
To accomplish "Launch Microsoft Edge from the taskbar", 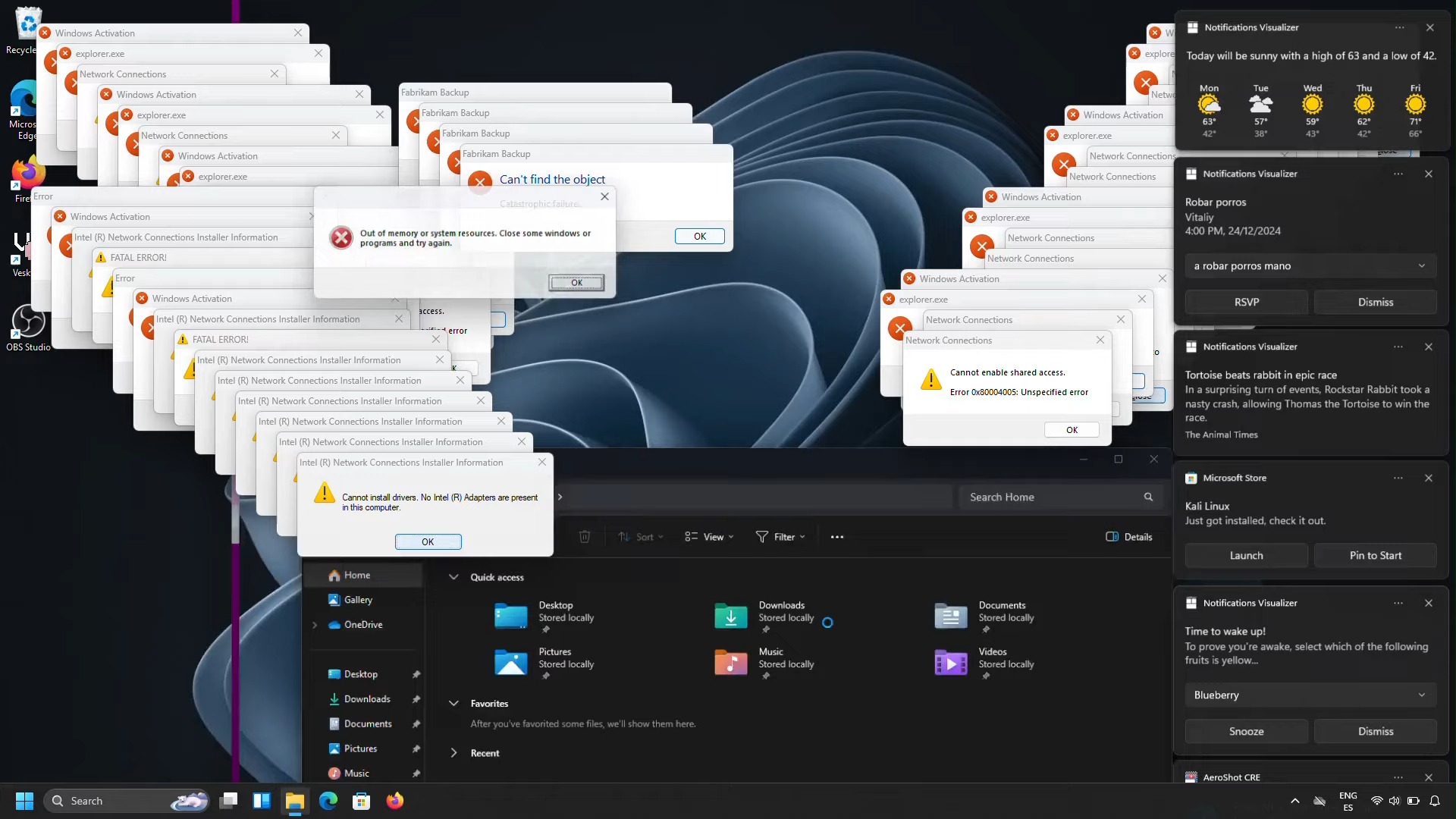I will click(328, 800).
